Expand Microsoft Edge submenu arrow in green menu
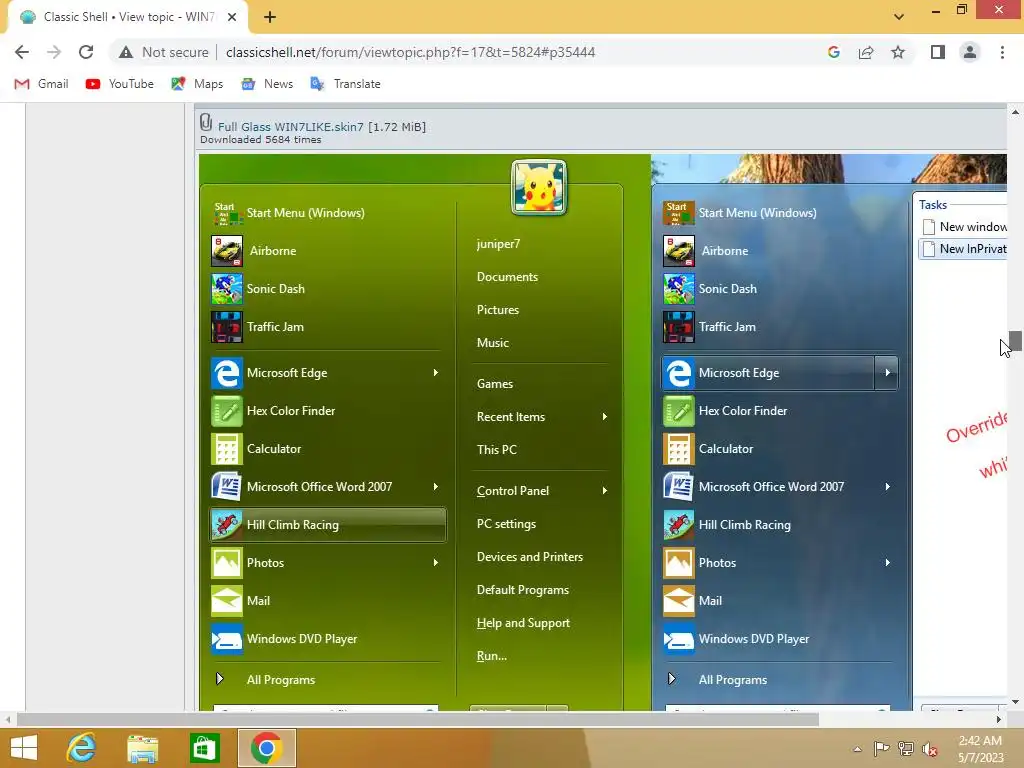Screen dimensions: 1024x768 coord(436,372)
